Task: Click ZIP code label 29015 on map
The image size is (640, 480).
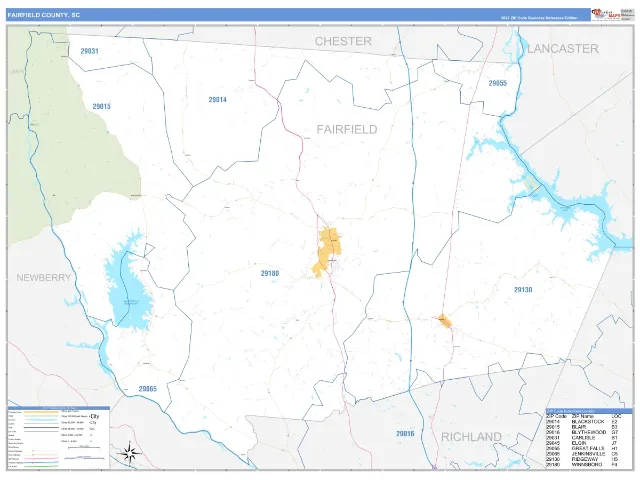Action: [102, 106]
